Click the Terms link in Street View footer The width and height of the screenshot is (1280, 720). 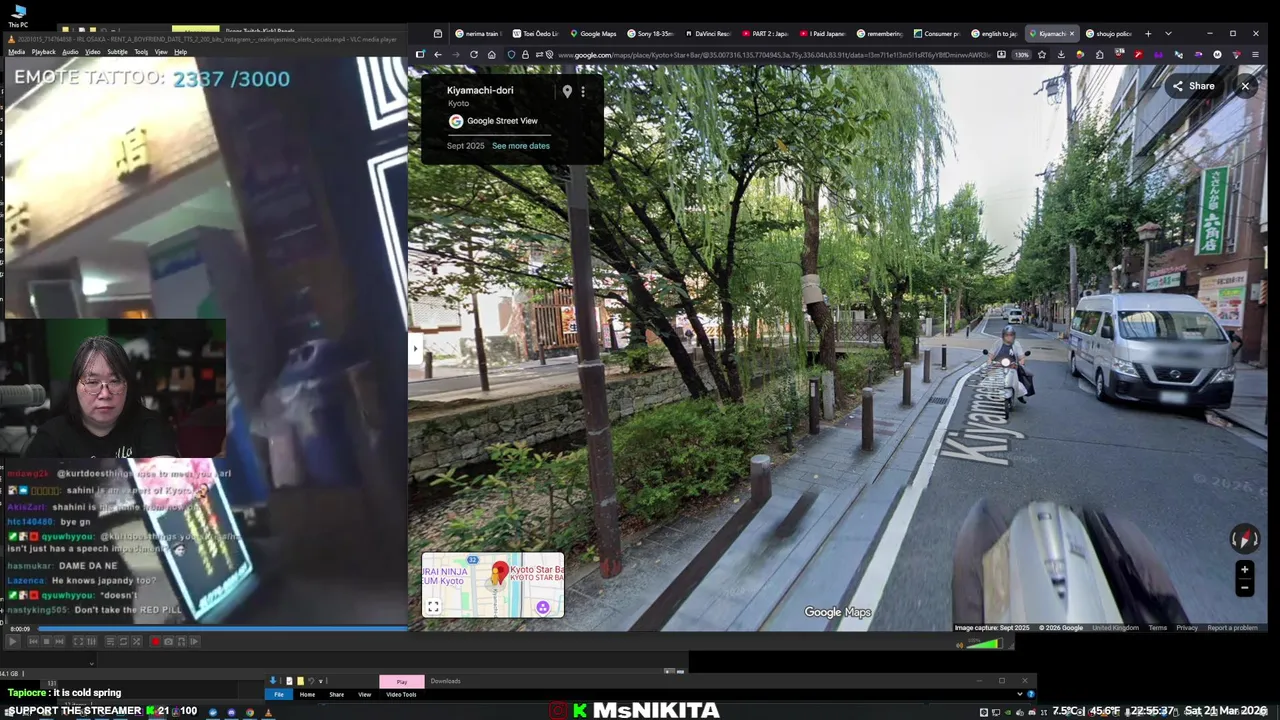pos(1157,628)
